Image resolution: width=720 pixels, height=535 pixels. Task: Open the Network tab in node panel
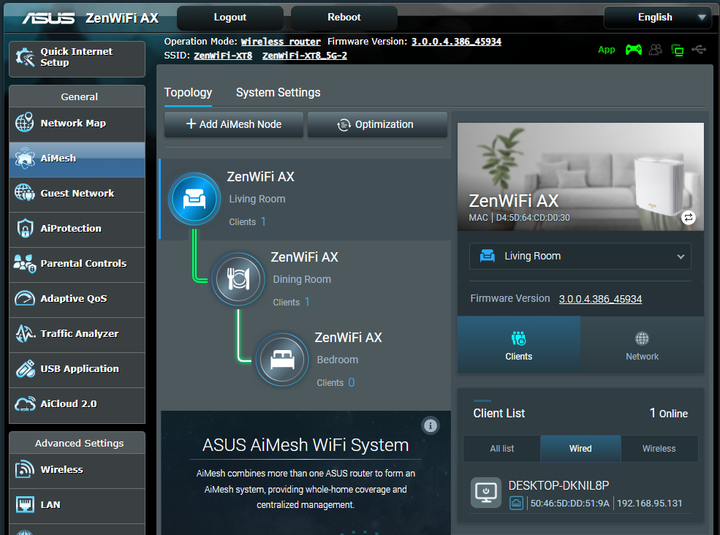642,344
